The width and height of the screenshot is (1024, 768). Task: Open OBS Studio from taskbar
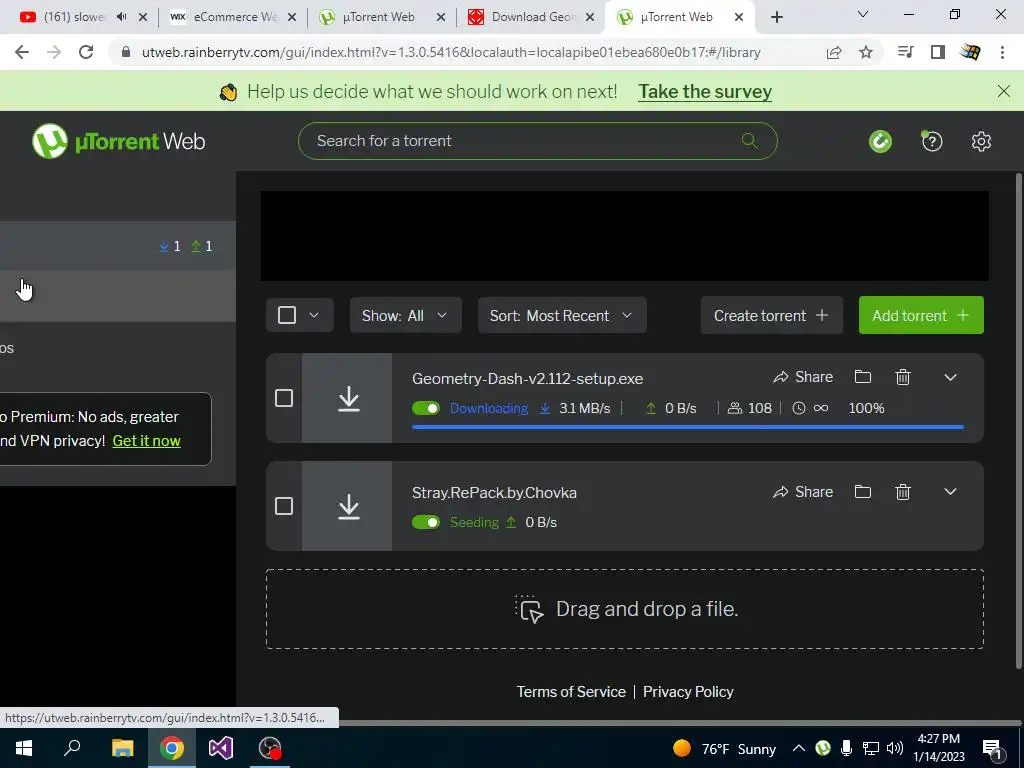click(x=270, y=748)
